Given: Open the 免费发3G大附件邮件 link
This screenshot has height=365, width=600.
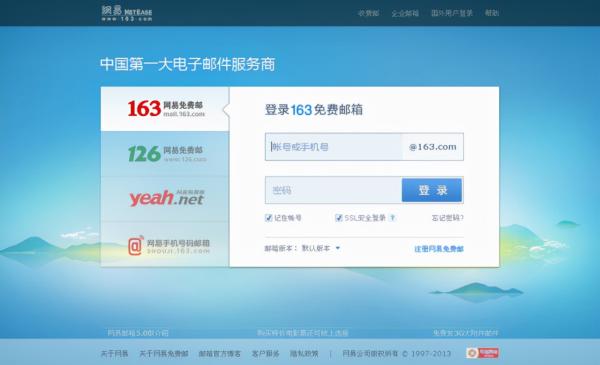Looking at the screenshot, I should point(466,333).
